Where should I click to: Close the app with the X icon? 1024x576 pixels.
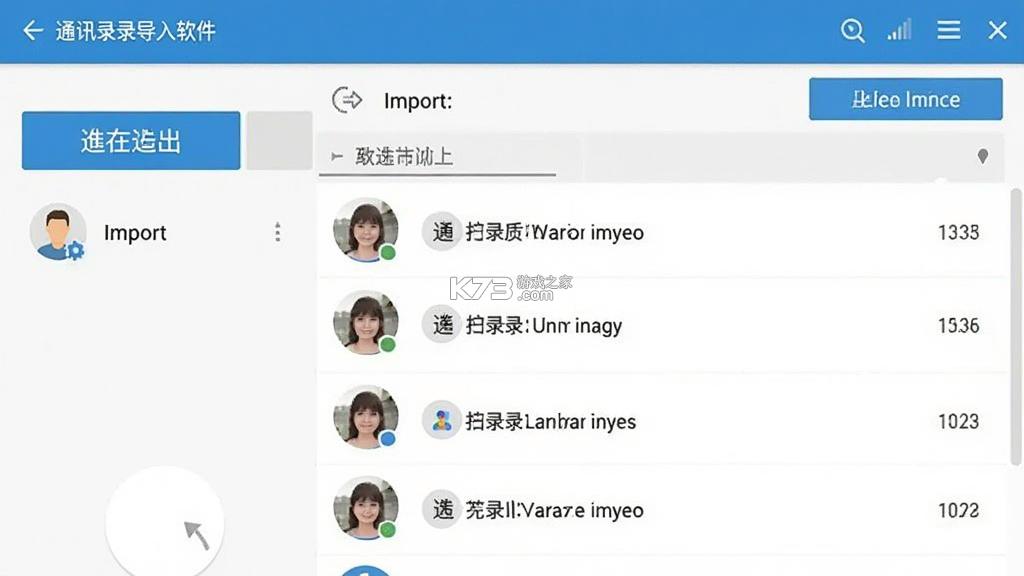click(x=997, y=30)
